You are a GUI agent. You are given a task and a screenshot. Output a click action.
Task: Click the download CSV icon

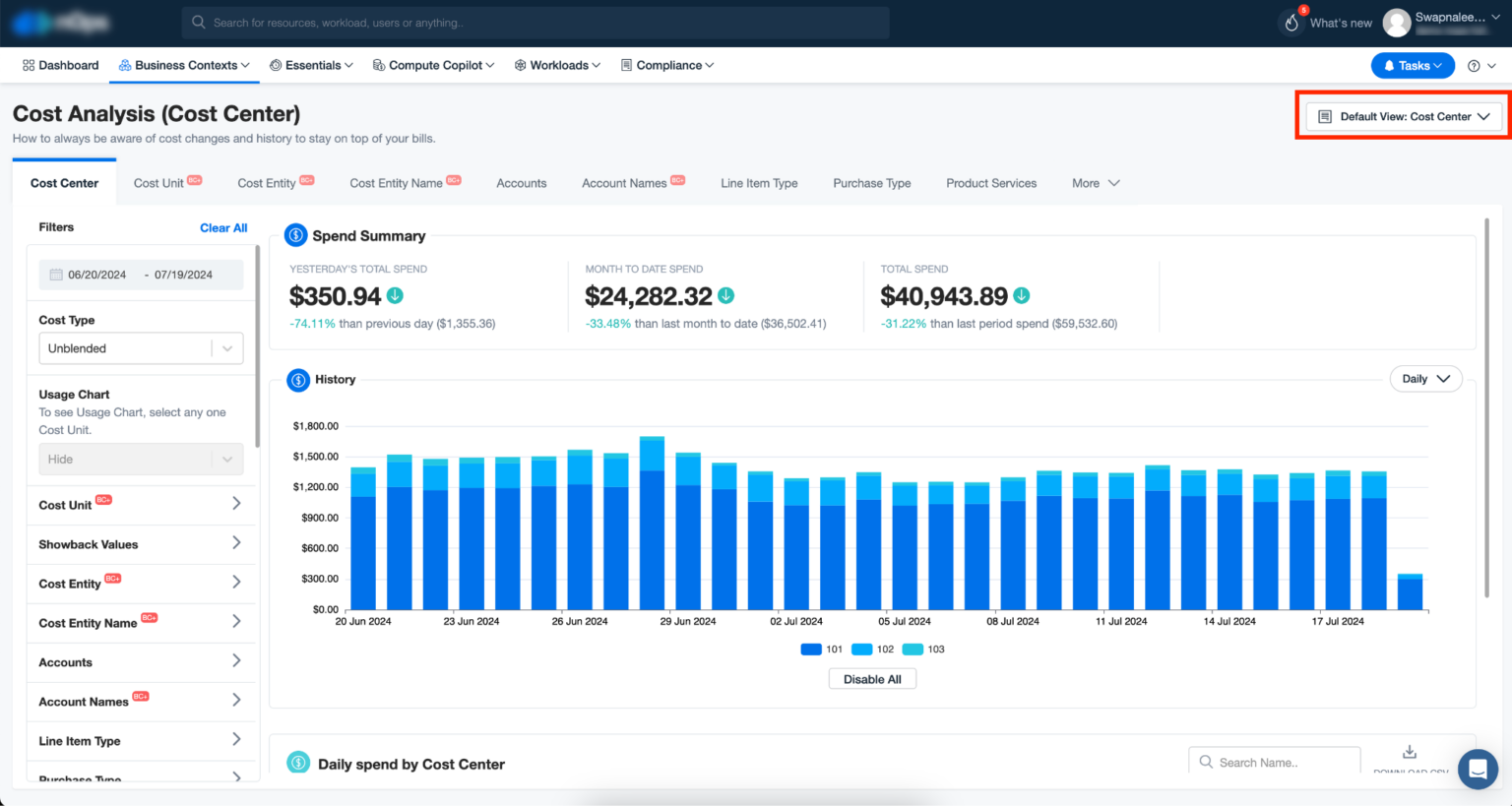coord(1410,752)
